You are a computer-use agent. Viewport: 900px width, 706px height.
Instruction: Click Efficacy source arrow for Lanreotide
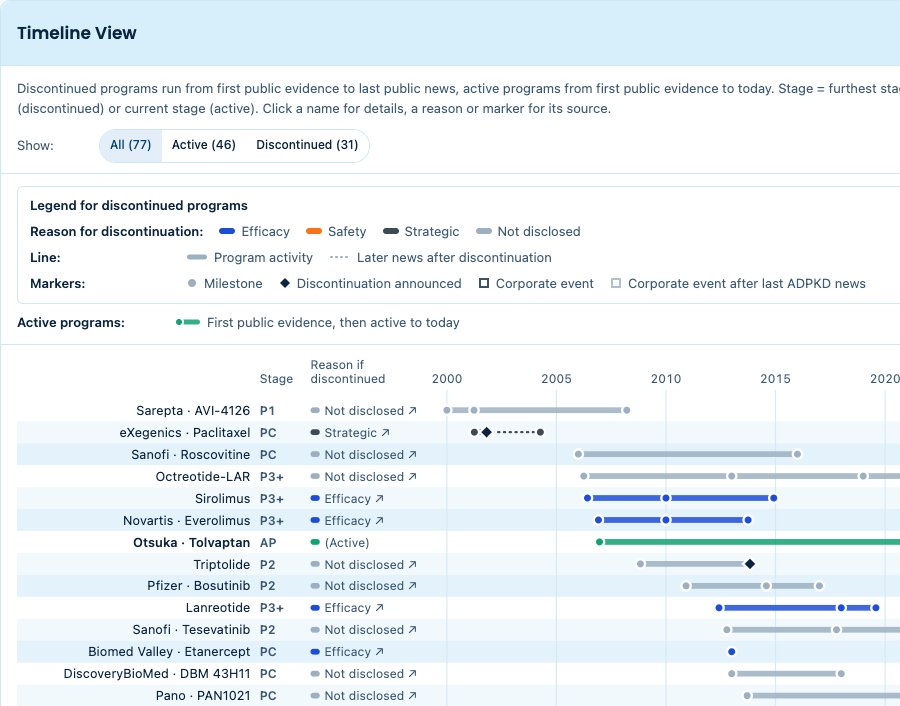[x=379, y=607]
